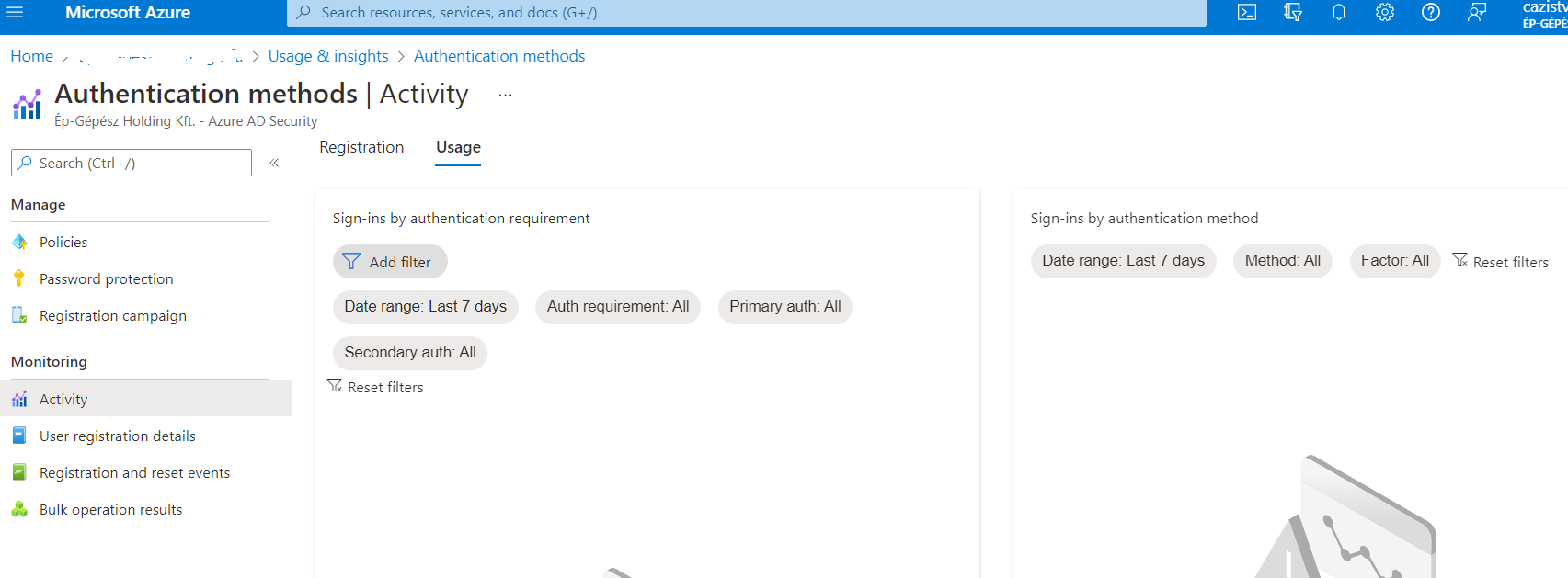Select the Usage tab
The height and width of the screenshot is (578, 1568).
pos(458,147)
